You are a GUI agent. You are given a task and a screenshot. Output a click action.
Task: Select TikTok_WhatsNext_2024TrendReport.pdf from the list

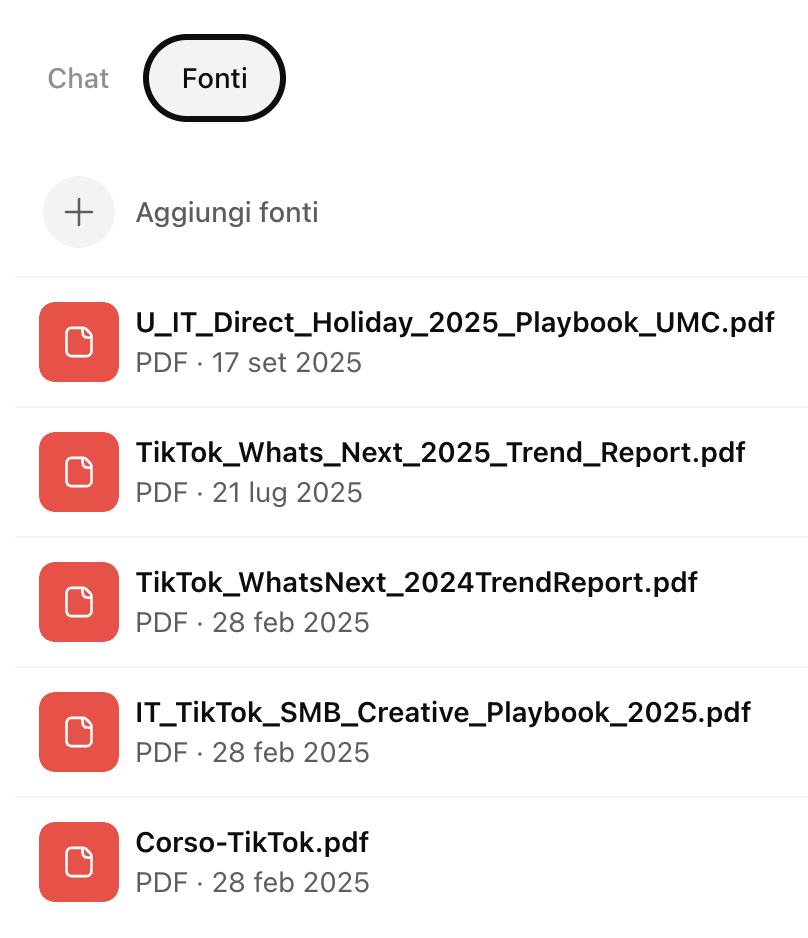coord(416,582)
